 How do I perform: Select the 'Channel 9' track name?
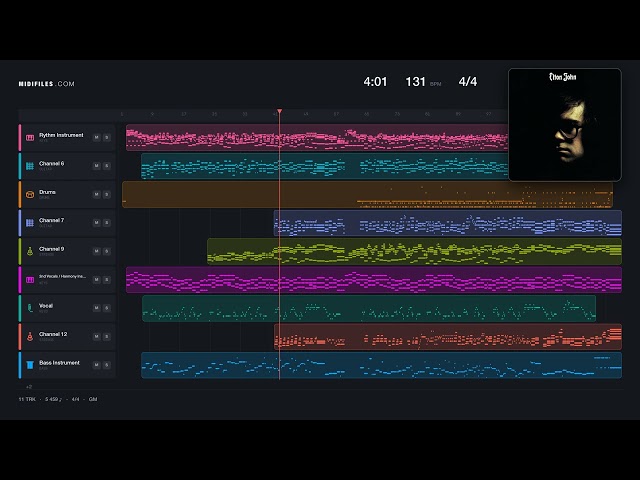click(x=51, y=249)
